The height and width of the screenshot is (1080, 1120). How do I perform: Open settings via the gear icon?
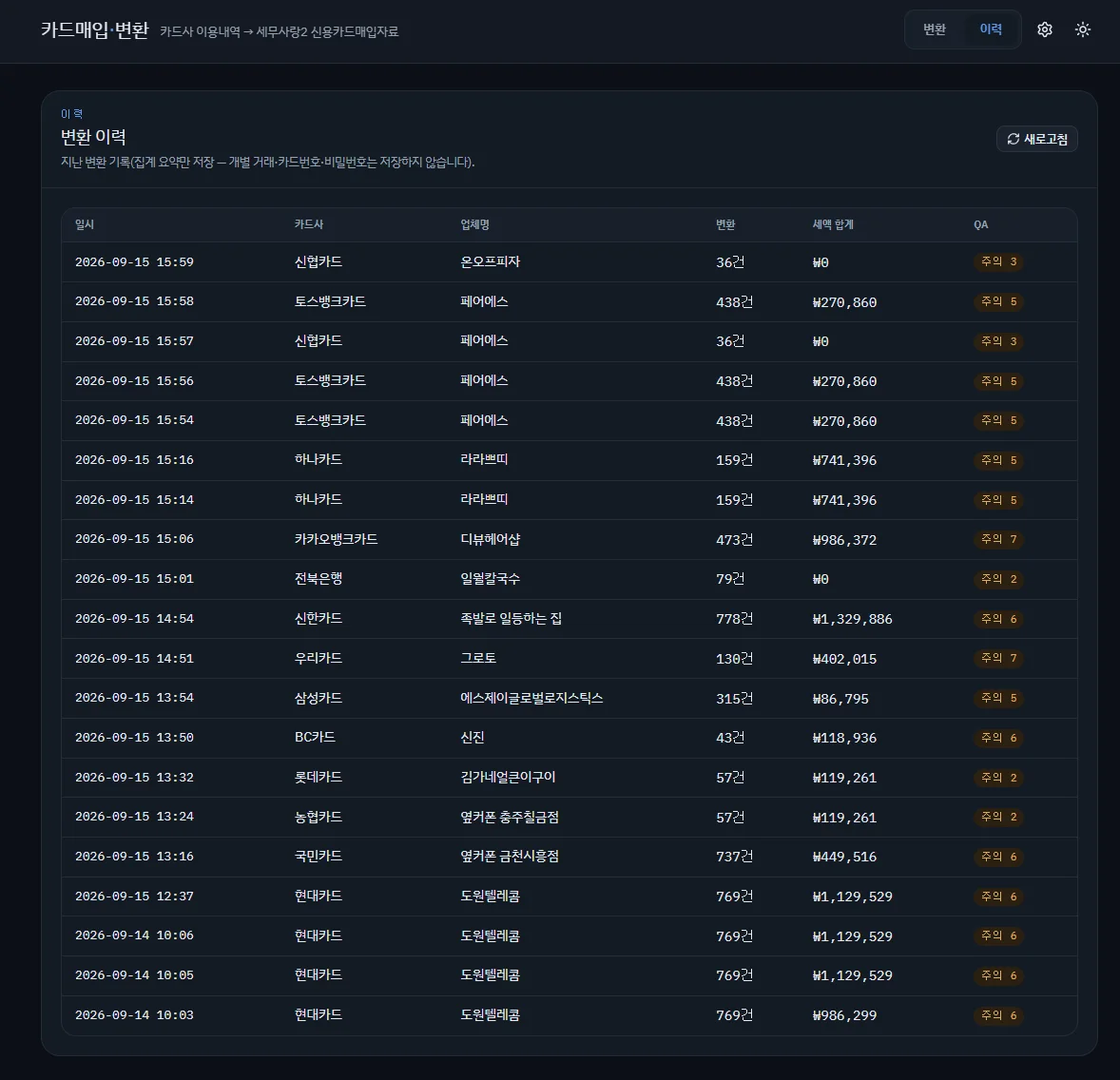[1044, 29]
